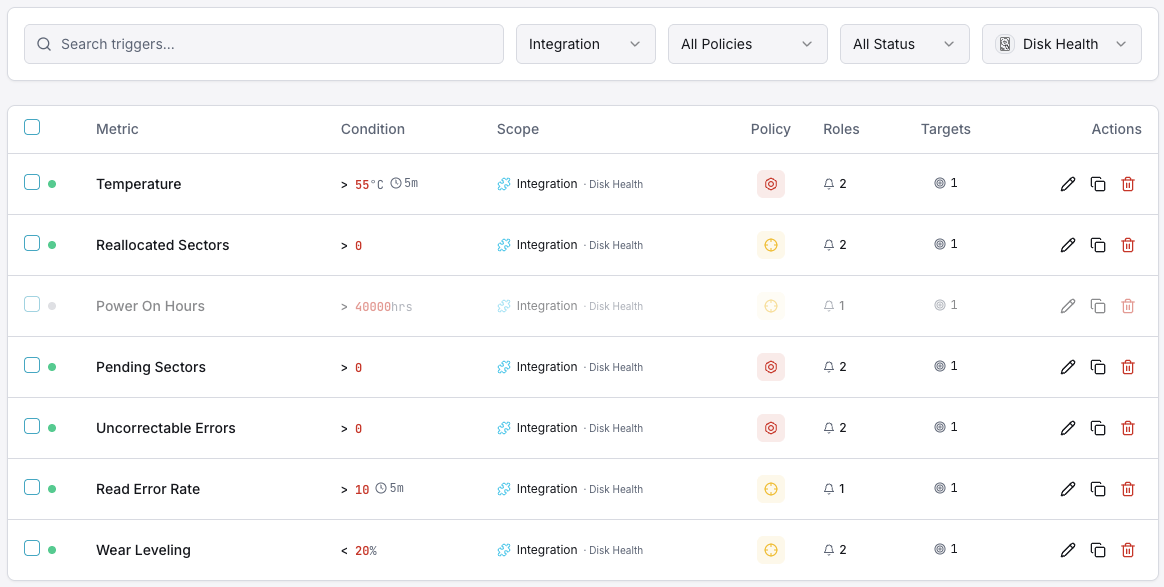Viewport: 1164px width, 587px height.
Task: Open the All Policies dropdown
Action: [x=747, y=44]
